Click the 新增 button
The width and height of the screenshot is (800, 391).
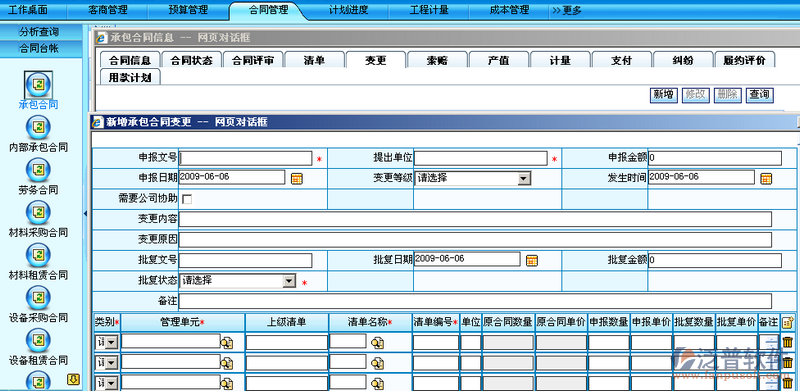(663, 95)
